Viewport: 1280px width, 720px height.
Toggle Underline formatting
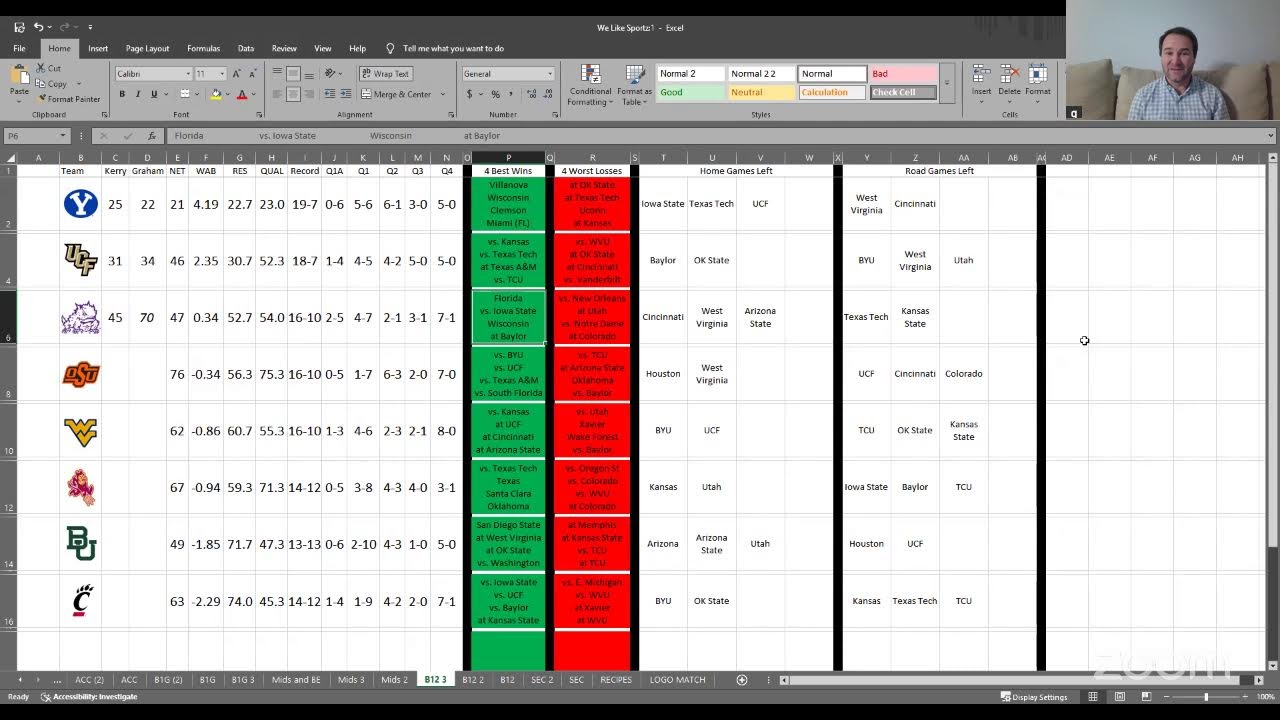(154, 94)
